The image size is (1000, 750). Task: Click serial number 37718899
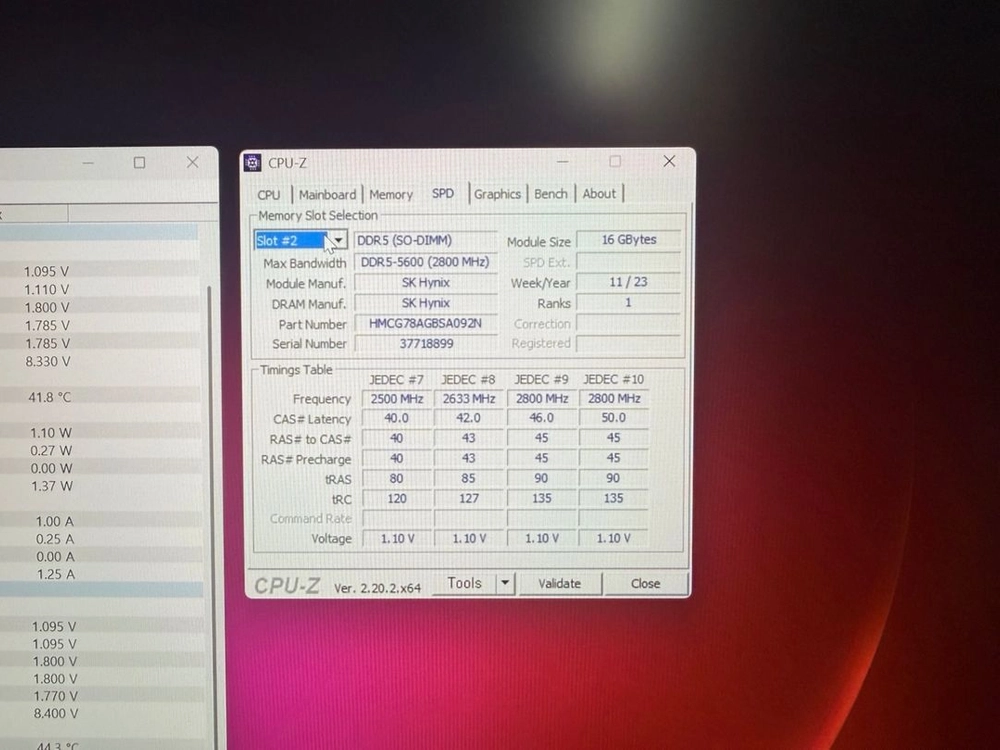tap(426, 344)
